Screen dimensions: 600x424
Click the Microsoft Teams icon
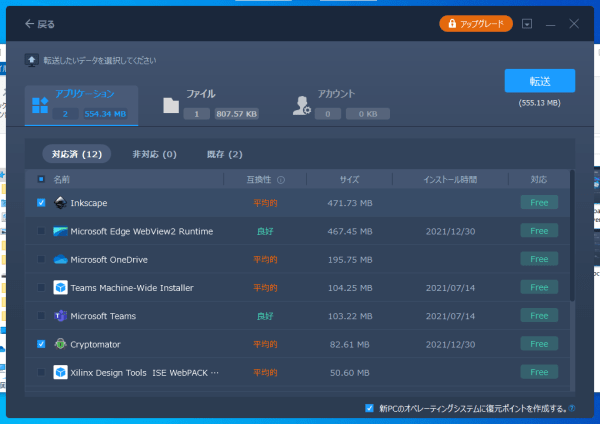pyautogui.click(x=60, y=316)
